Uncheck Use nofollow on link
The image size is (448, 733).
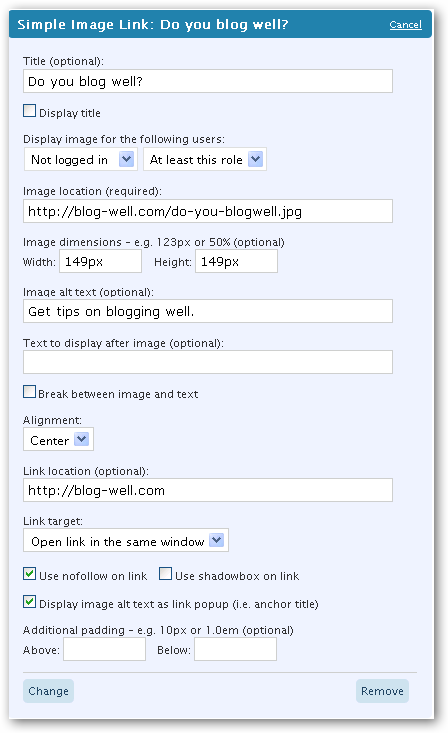[x=29, y=574]
